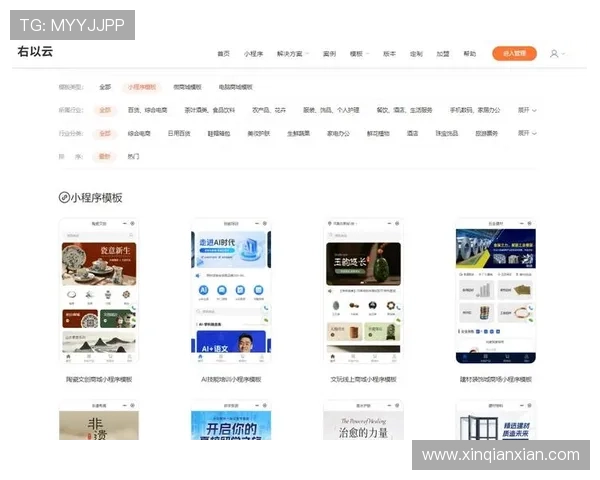Filter by 服装、饰品、个人护理 industry
Screen dimensions: 600x480
[x=331, y=110]
